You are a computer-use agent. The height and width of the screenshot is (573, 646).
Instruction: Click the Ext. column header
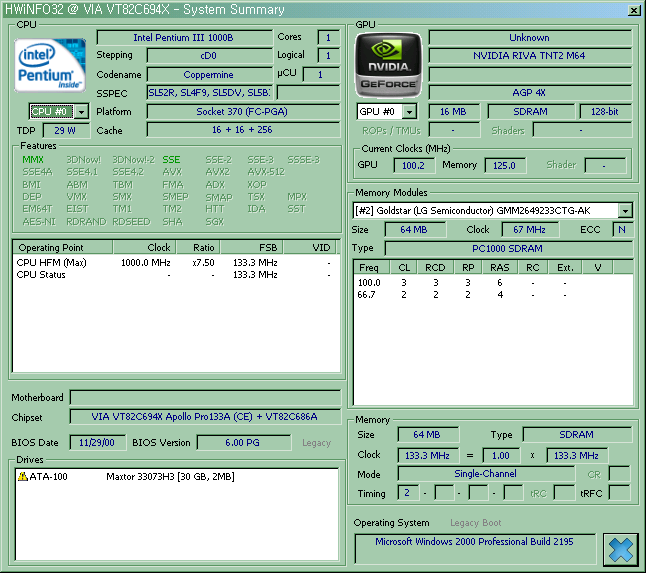(565, 267)
